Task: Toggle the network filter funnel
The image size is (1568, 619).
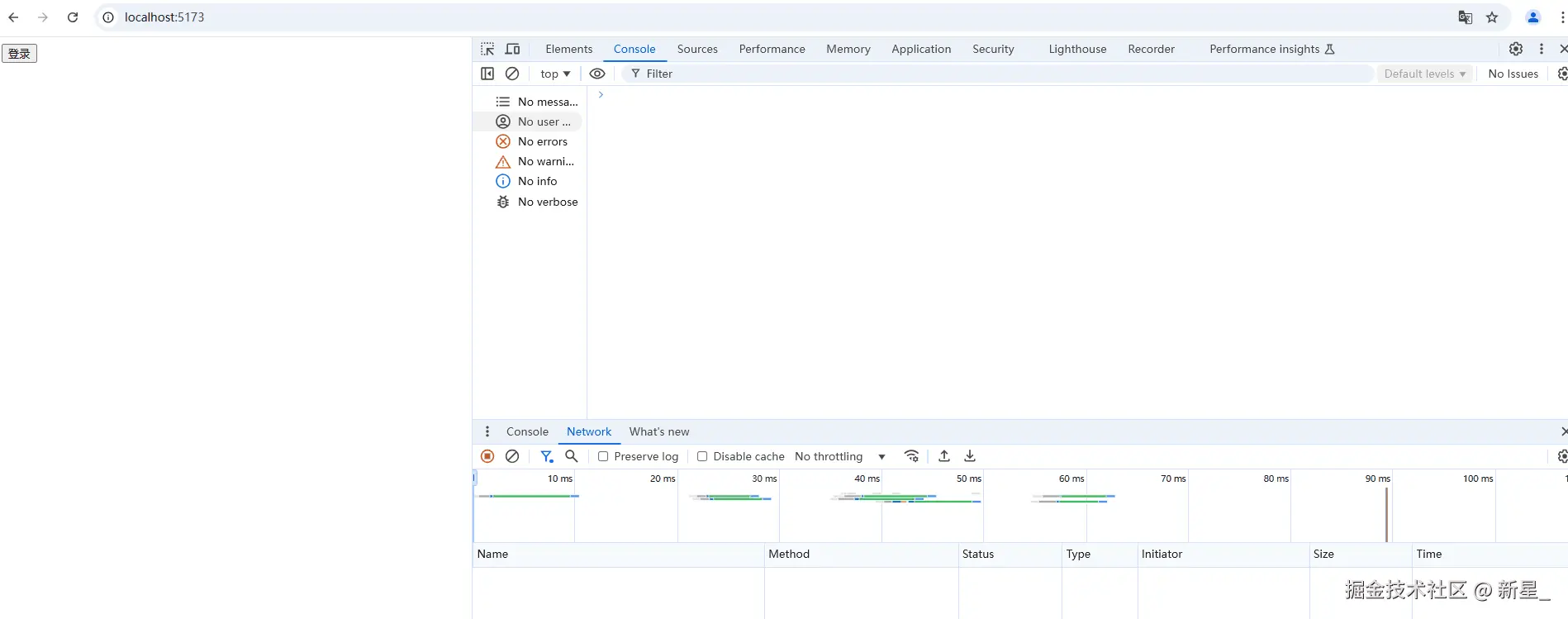Action: point(546,456)
